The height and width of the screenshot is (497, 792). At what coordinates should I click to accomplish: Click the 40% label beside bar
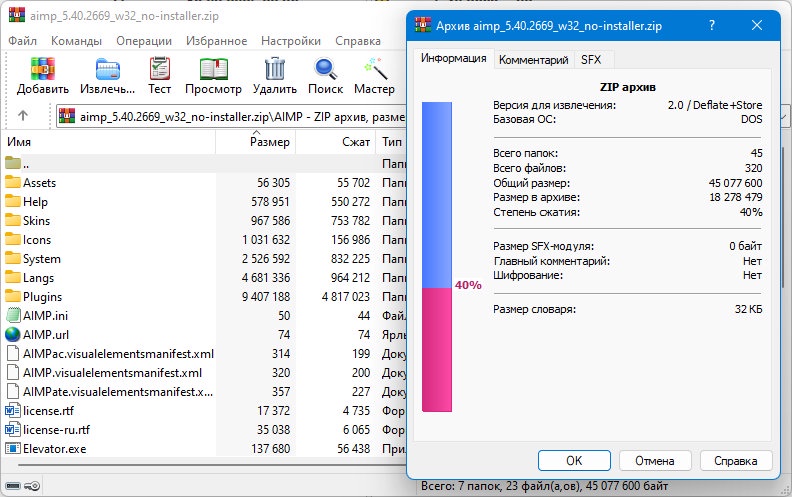(x=468, y=285)
